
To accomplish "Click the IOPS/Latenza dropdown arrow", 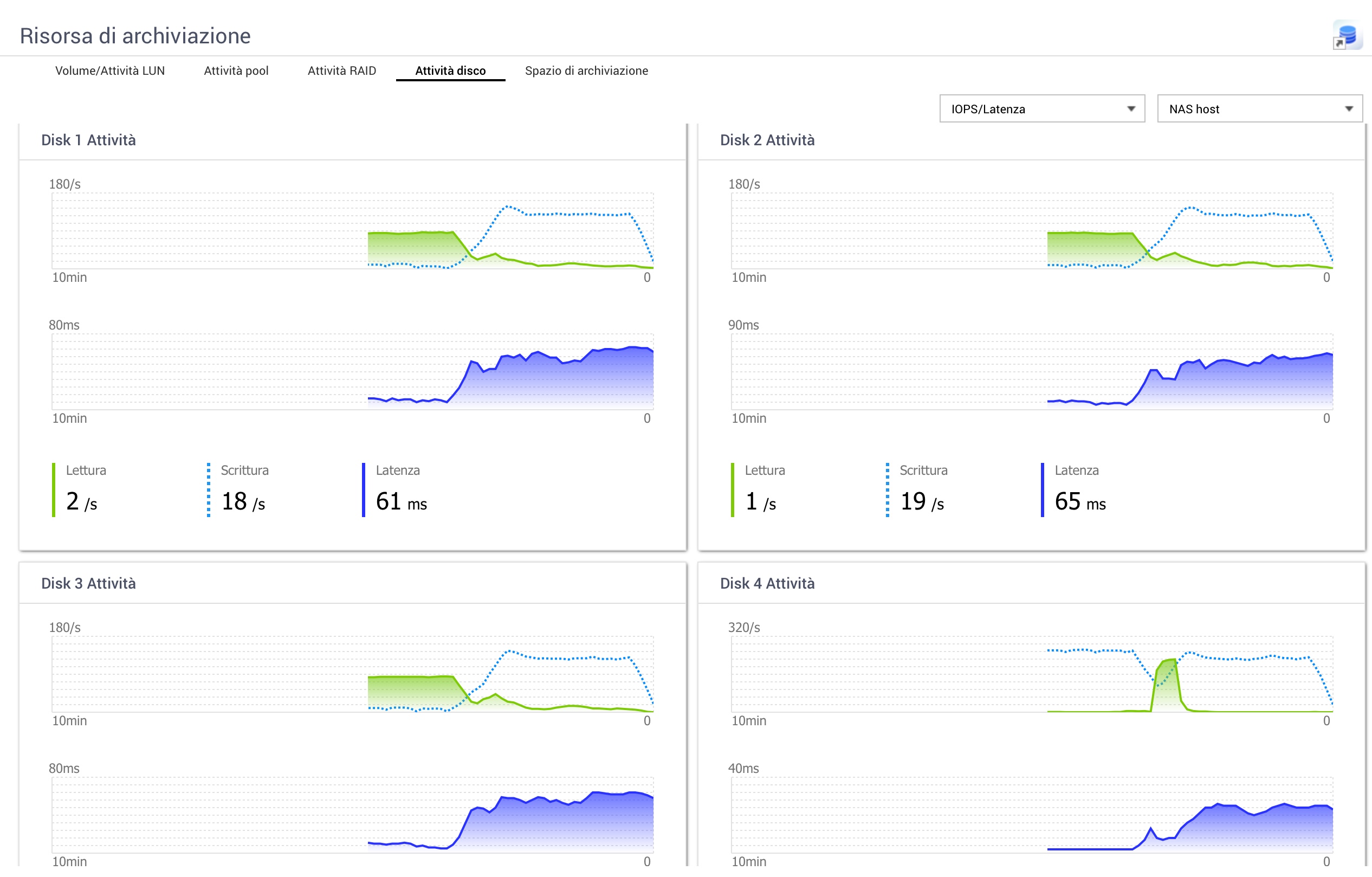I will tap(1131, 109).
